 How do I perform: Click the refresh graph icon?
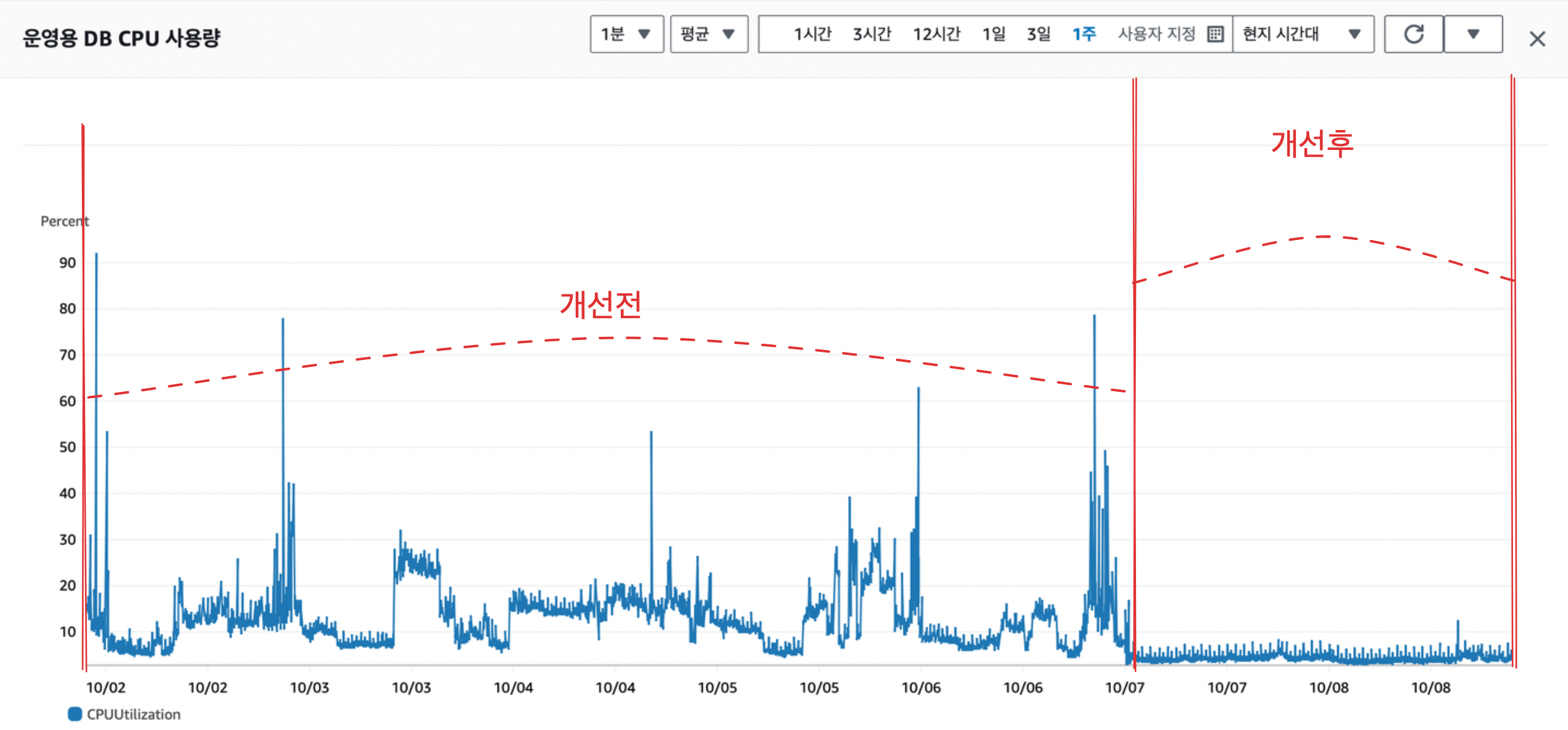click(1414, 34)
